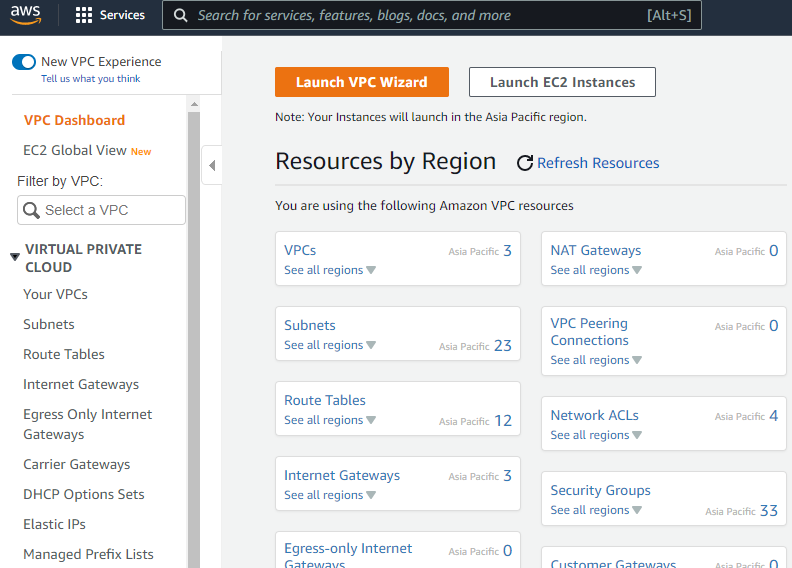Click the sidebar scrollbar up arrow
This screenshot has height=568, width=792.
[194, 105]
